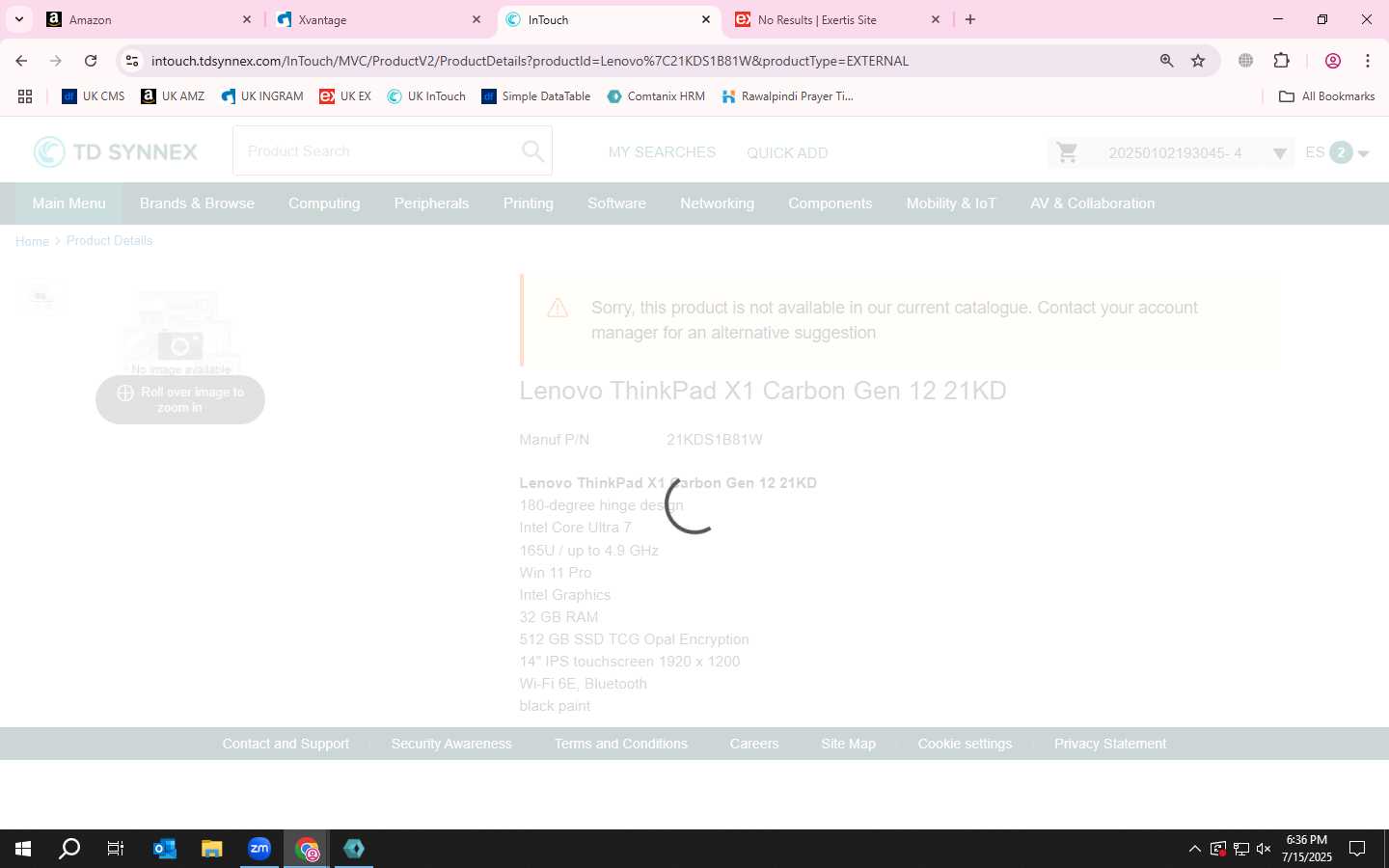Viewport: 1389px width, 868px height.
Task: Open AV & Collaboration menu
Action: 1092,203
